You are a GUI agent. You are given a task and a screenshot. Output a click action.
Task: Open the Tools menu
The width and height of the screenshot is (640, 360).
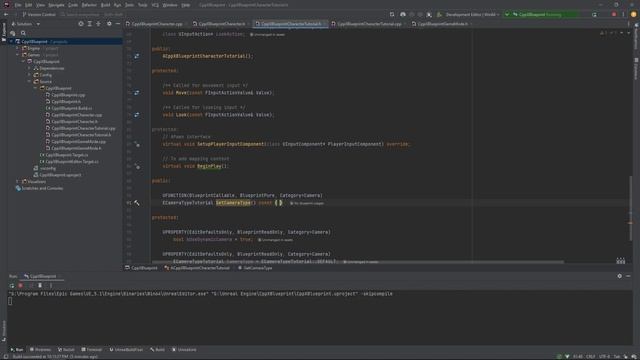(x=142, y=5)
